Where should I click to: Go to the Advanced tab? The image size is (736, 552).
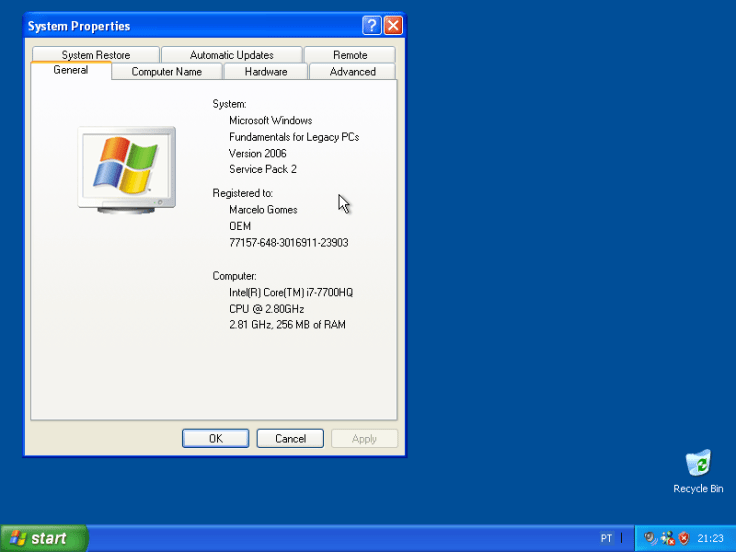click(352, 72)
